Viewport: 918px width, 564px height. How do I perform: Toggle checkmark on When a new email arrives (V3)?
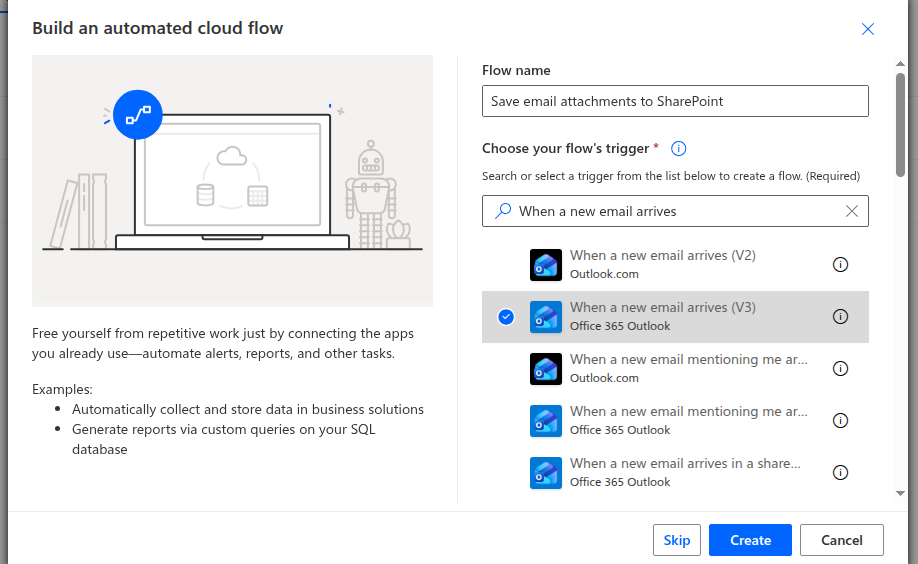(x=506, y=317)
